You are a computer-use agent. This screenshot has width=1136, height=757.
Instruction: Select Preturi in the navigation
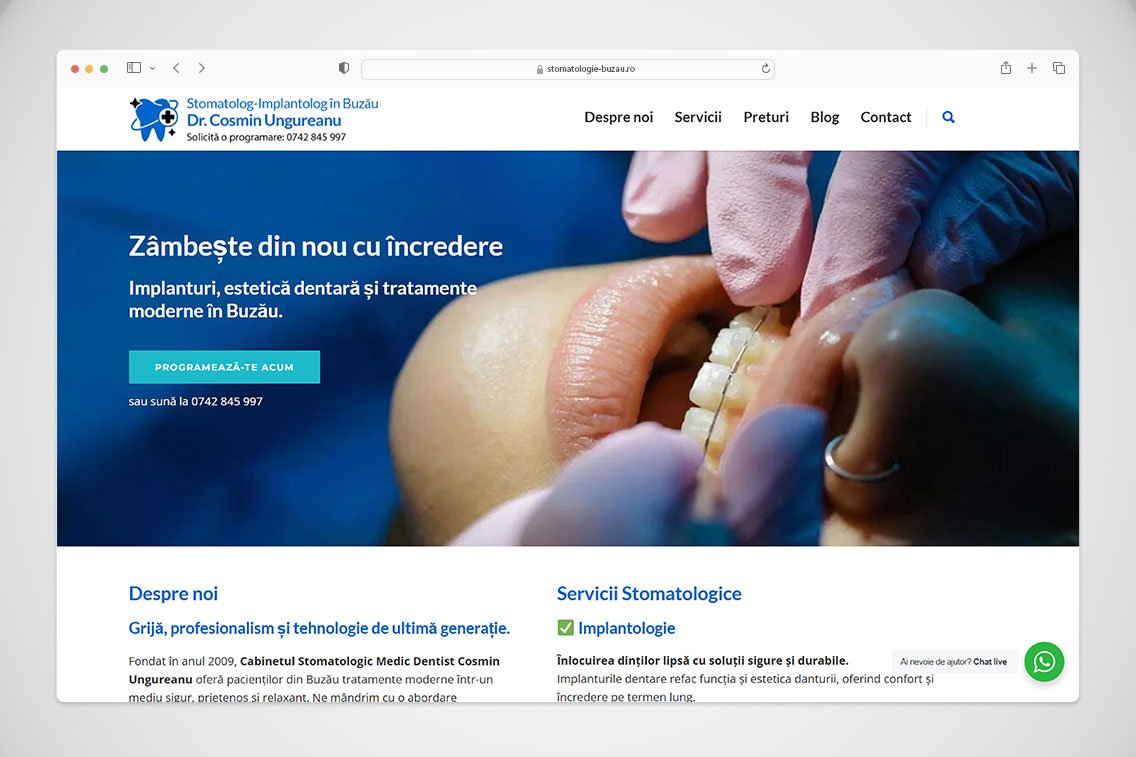(x=766, y=117)
